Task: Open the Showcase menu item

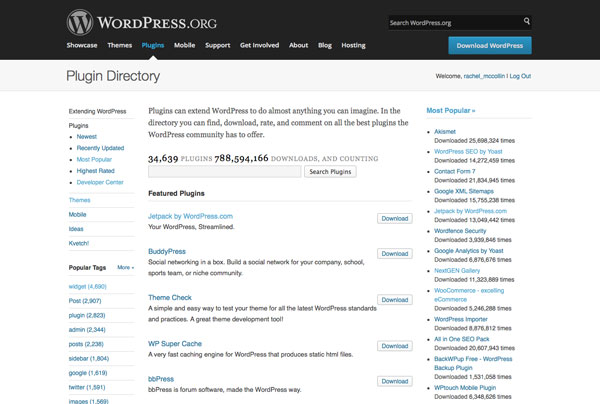Action: [82, 45]
